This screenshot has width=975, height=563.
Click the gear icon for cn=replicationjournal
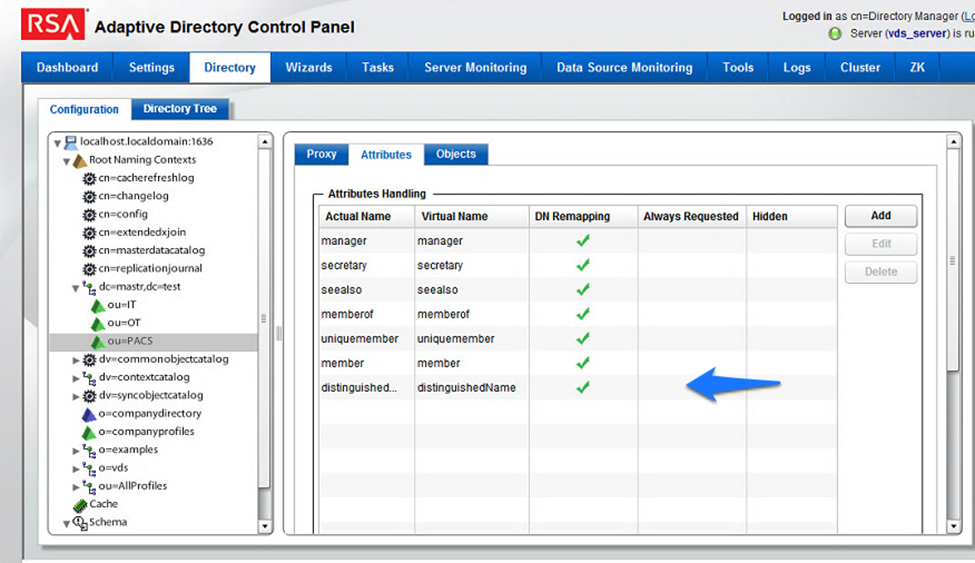tap(89, 269)
